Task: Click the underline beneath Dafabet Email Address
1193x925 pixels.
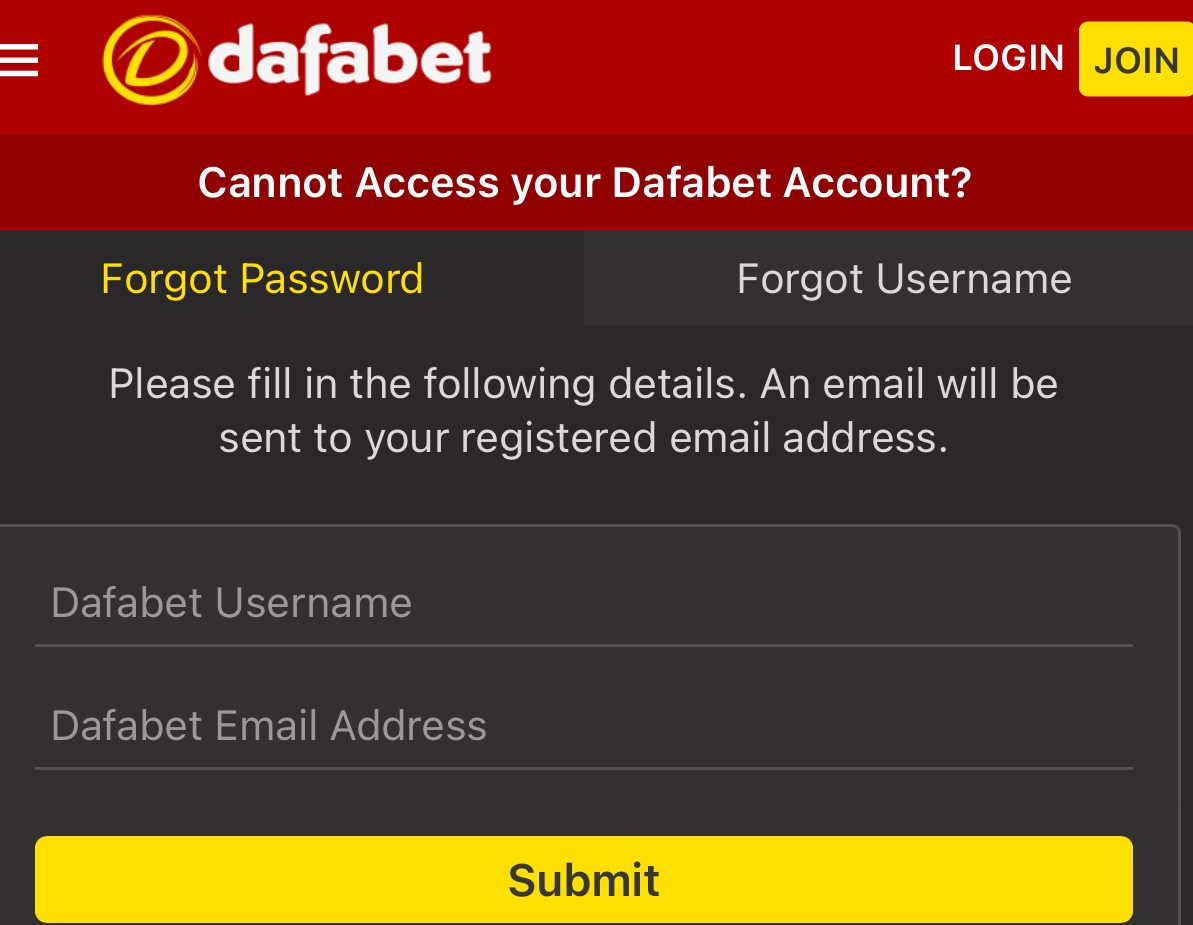Action: point(584,768)
